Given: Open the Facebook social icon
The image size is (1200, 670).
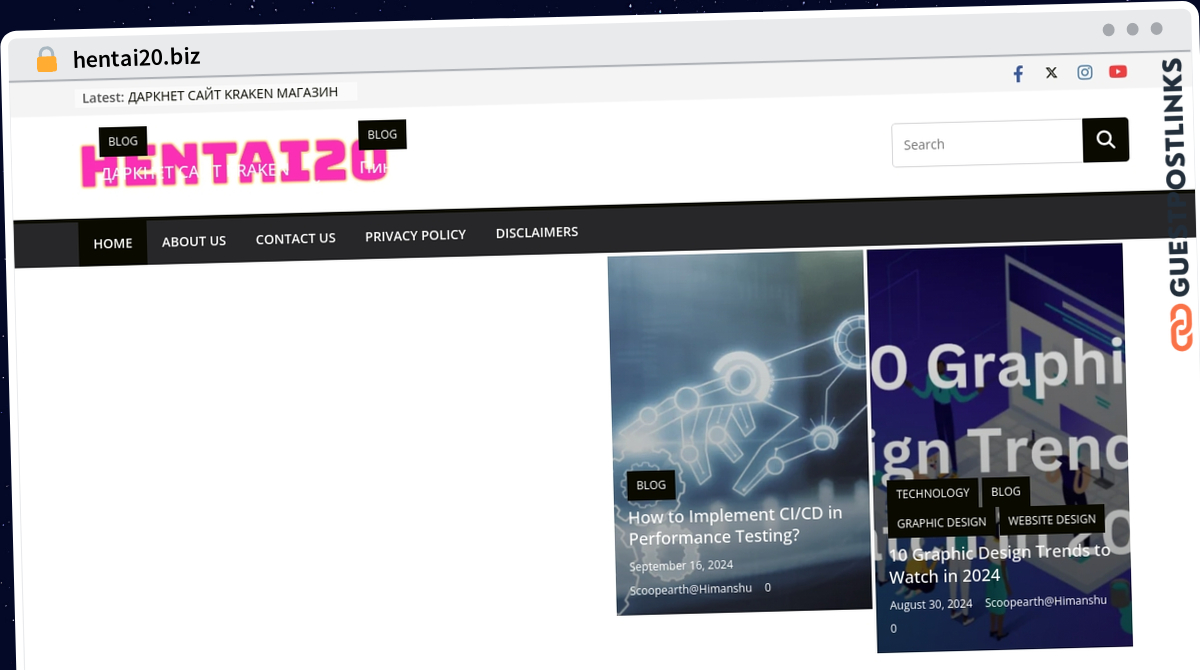Looking at the screenshot, I should tap(1018, 73).
